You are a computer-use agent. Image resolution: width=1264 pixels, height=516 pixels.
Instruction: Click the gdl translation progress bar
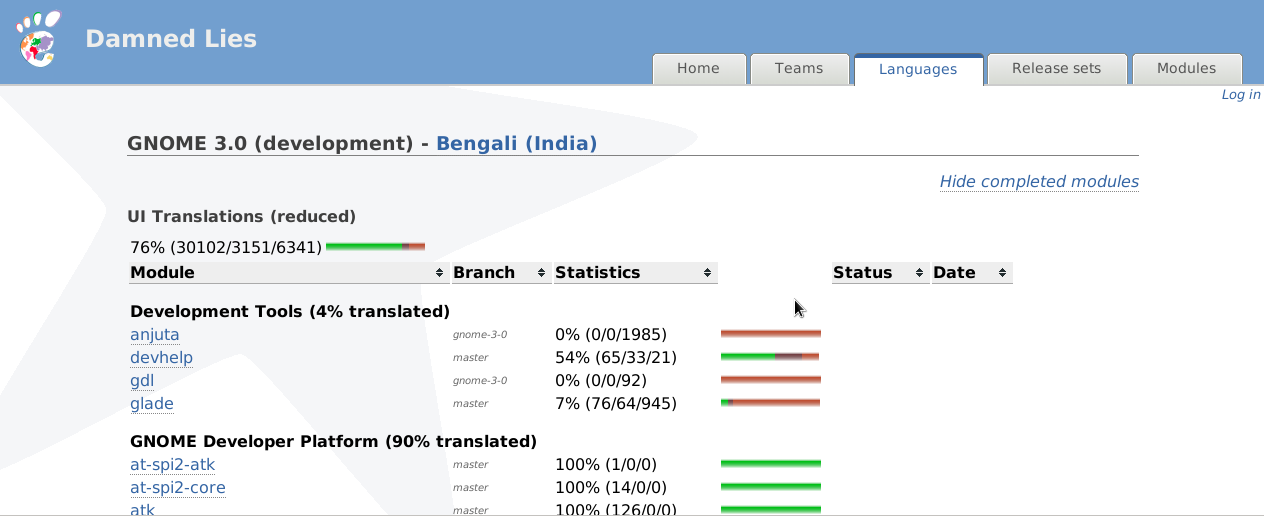tap(771, 380)
